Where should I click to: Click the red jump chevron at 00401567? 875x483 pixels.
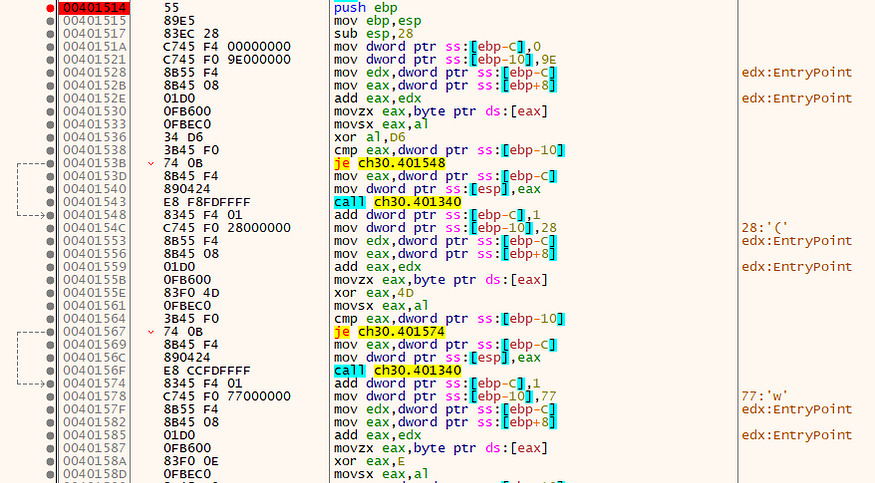tap(151, 332)
